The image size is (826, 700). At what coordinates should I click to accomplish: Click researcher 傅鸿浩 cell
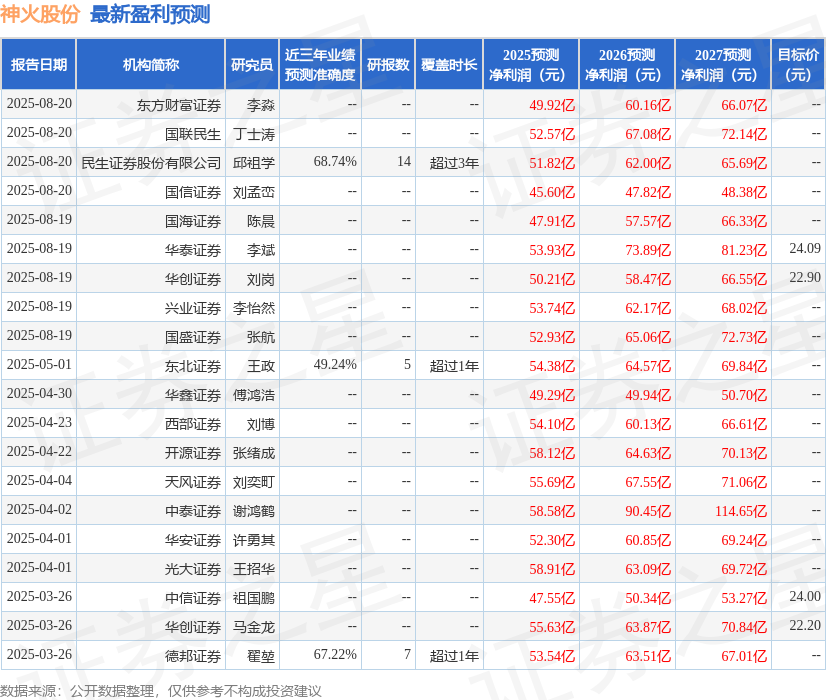tap(254, 395)
